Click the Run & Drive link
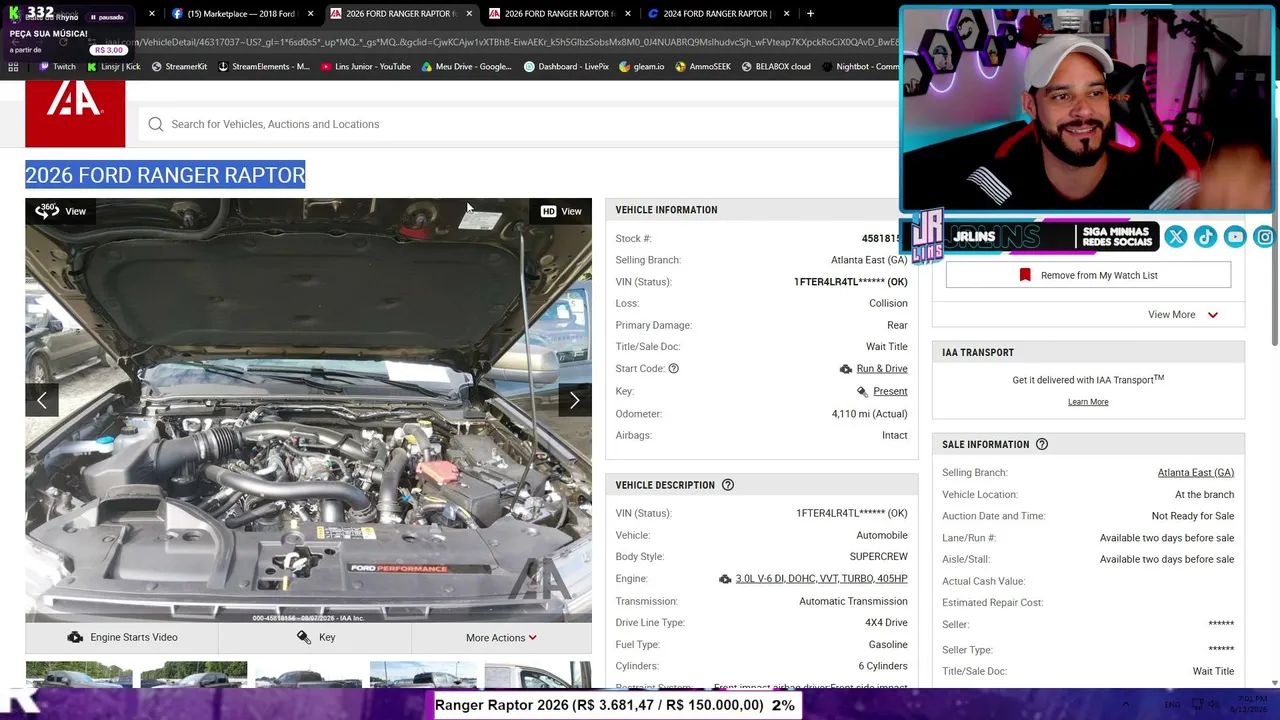1280x720 pixels. (x=882, y=369)
